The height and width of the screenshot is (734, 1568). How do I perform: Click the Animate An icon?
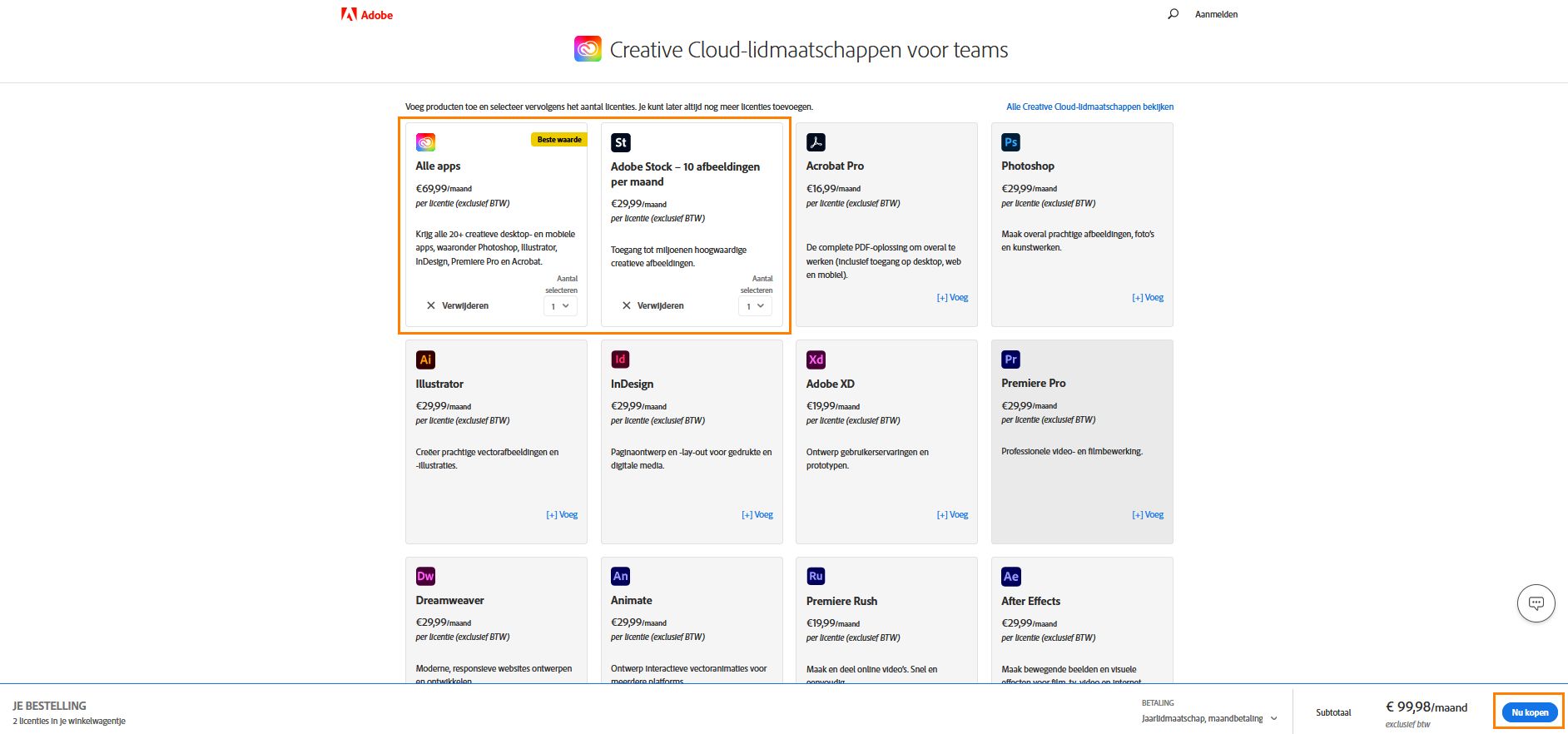pos(620,576)
